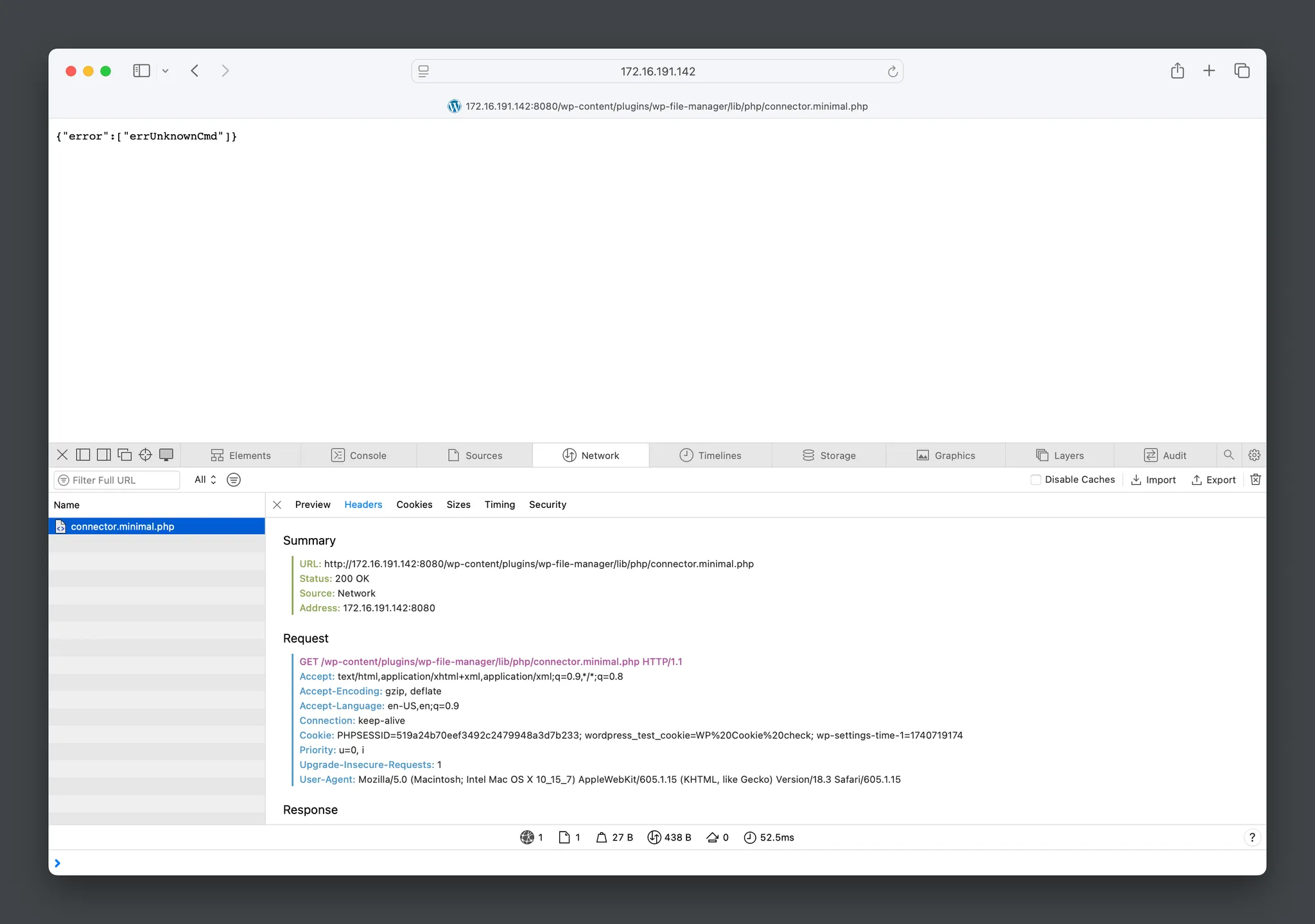Open the inspector settings gear
The height and width of the screenshot is (924, 1315).
pyautogui.click(x=1254, y=455)
